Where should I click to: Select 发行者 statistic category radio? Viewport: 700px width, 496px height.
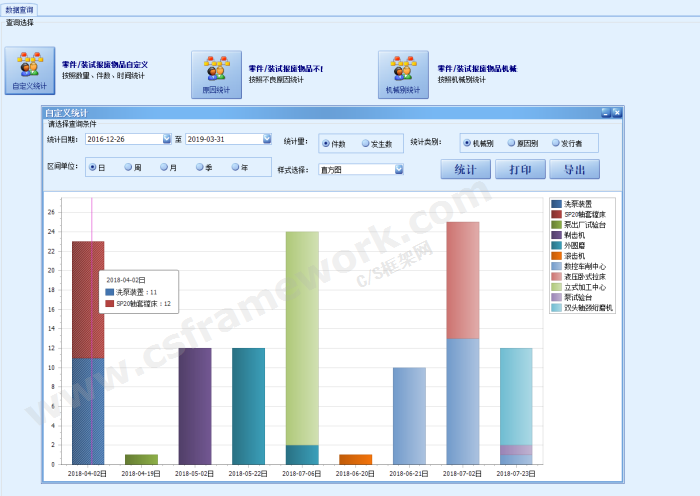point(552,143)
